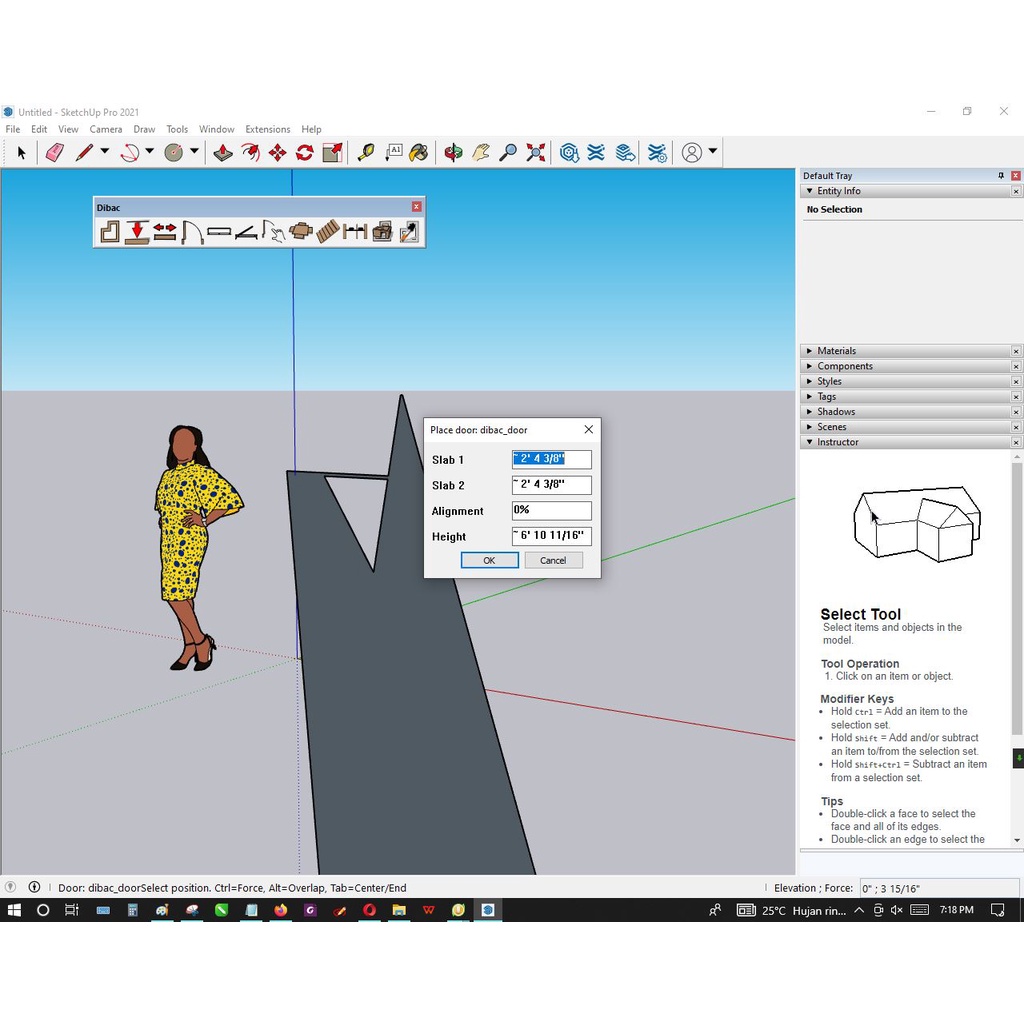This screenshot has width=1024, height=1024.
Task: Expand the Scenes panel
Action: (x=810, y=427)
